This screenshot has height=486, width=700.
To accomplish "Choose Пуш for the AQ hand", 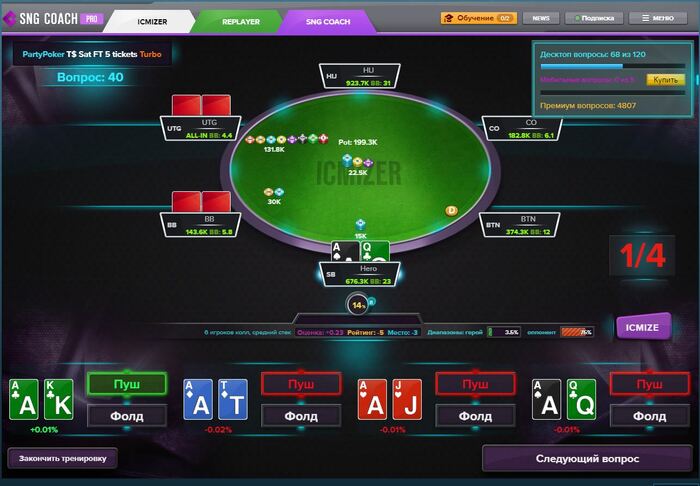I will pos(650,384).
